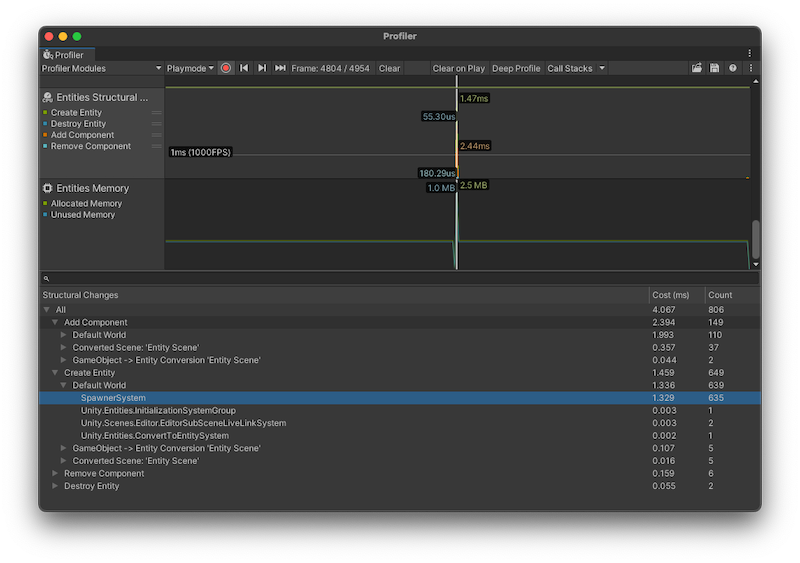Toggle Clear on Play

[458, 68]
